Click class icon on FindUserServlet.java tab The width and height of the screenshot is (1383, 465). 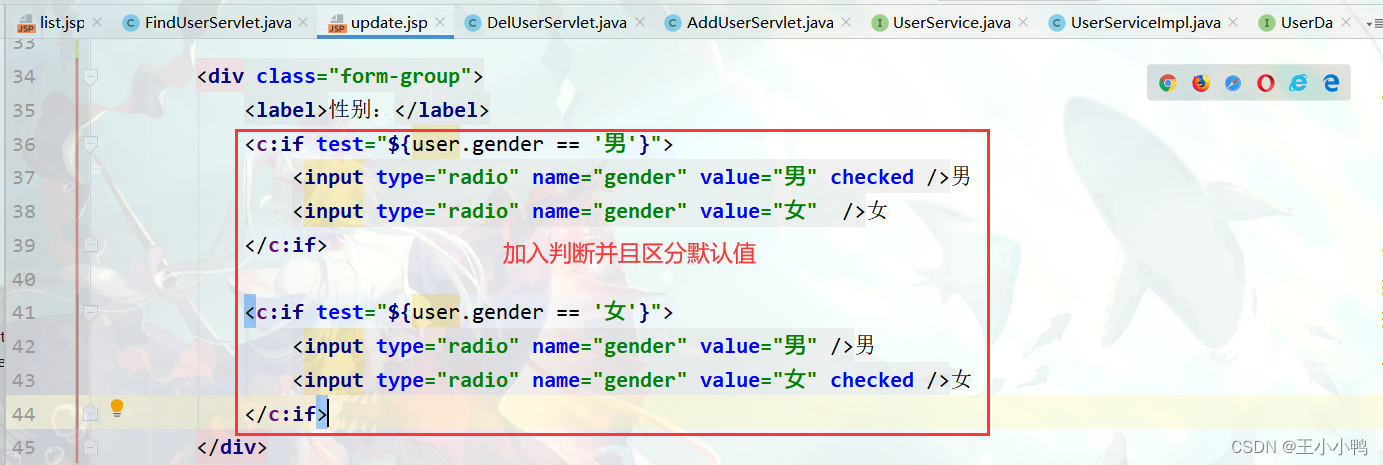131,22
